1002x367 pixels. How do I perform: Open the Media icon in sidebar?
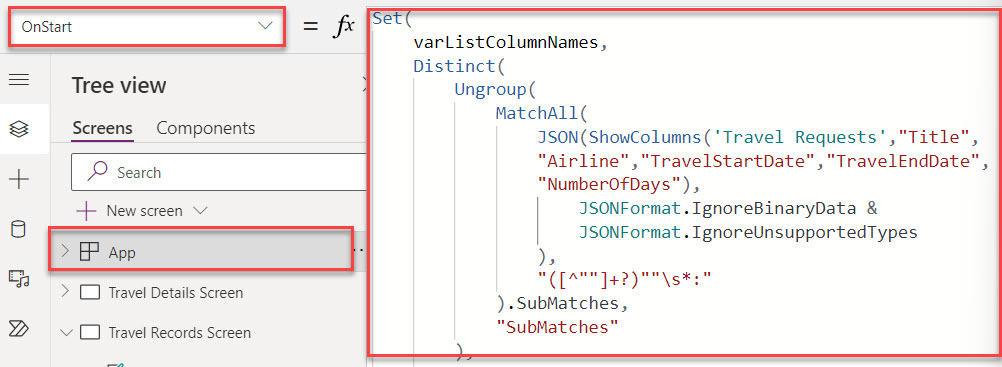tap(19, 279)
